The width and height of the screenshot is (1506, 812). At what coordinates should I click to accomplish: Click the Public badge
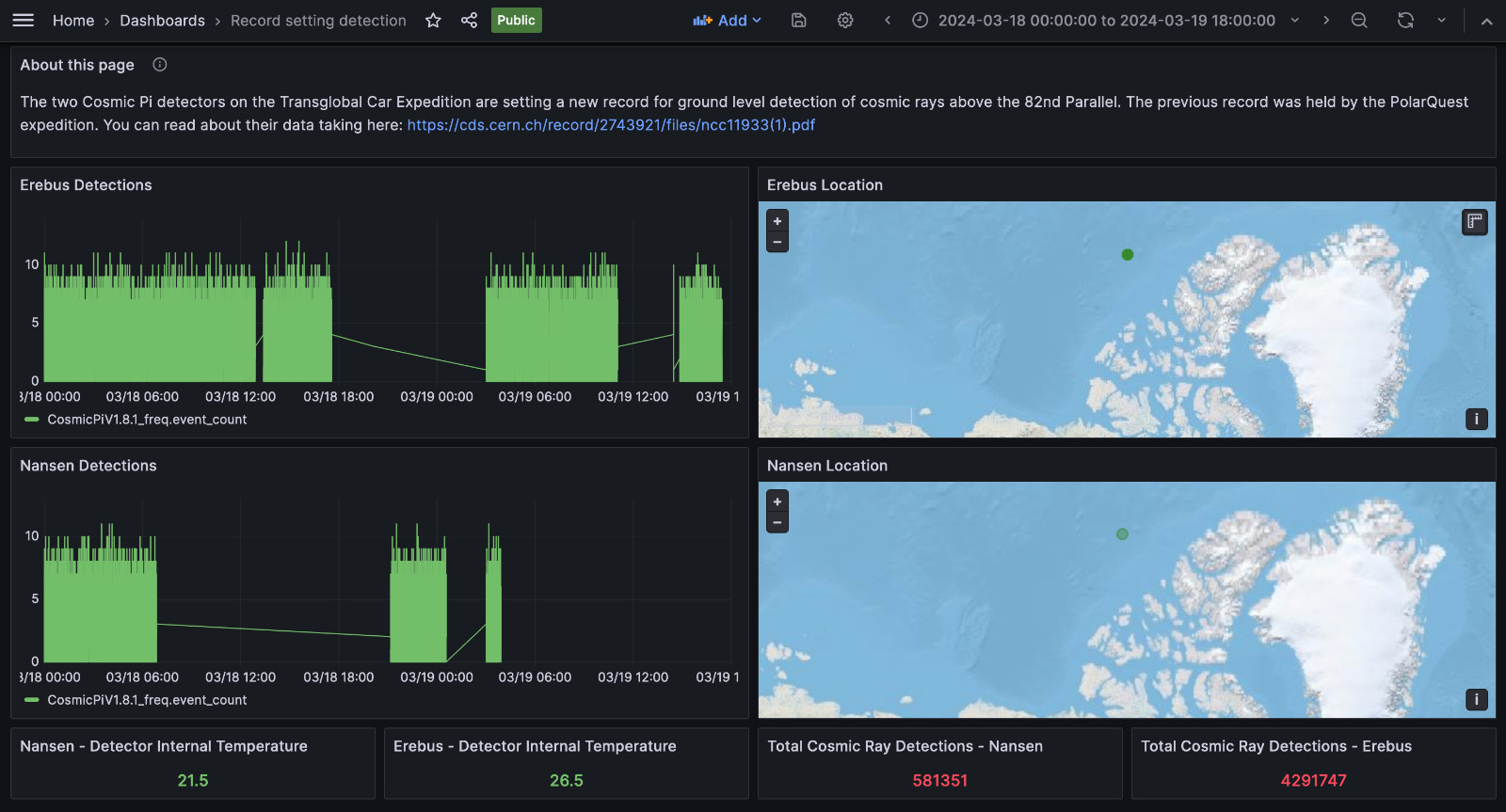pos(516,20)
